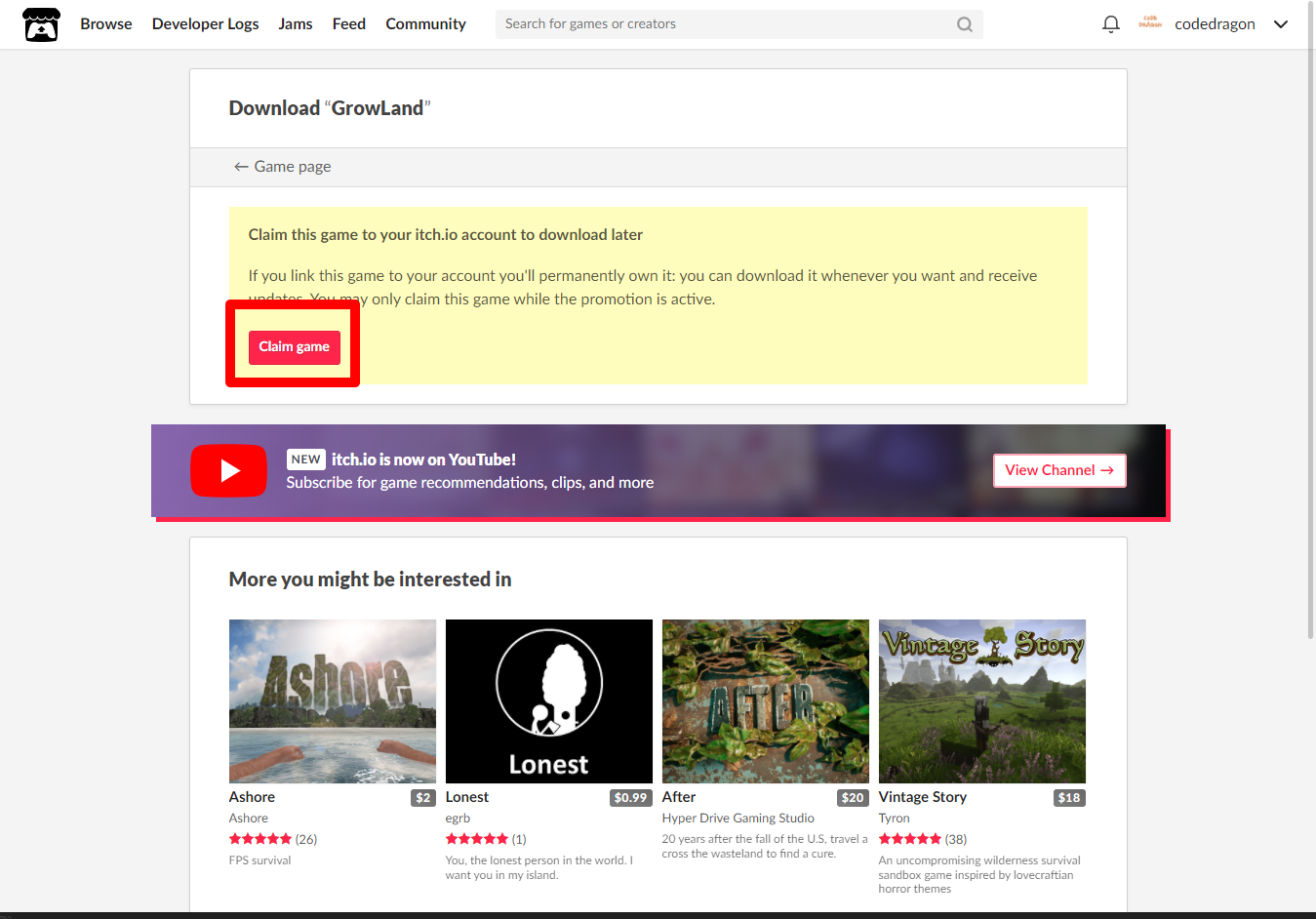Screen dimensions: 1316x919
Task: Go to Developer Logs
Action: pos(206,23)
